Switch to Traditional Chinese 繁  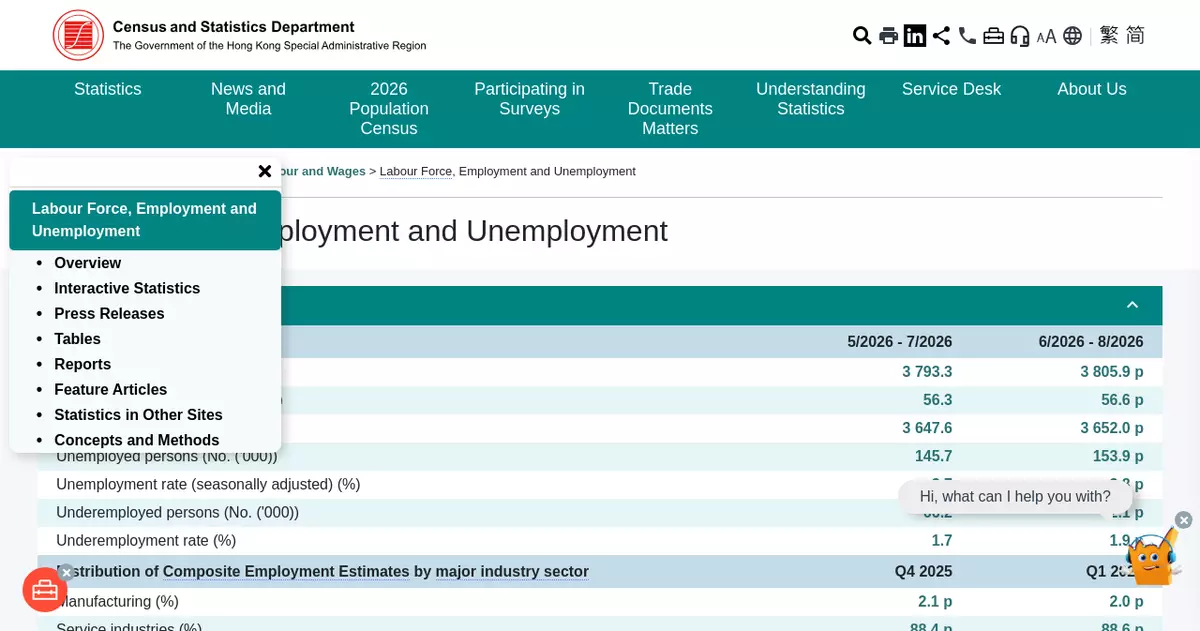coord(1109,36)
